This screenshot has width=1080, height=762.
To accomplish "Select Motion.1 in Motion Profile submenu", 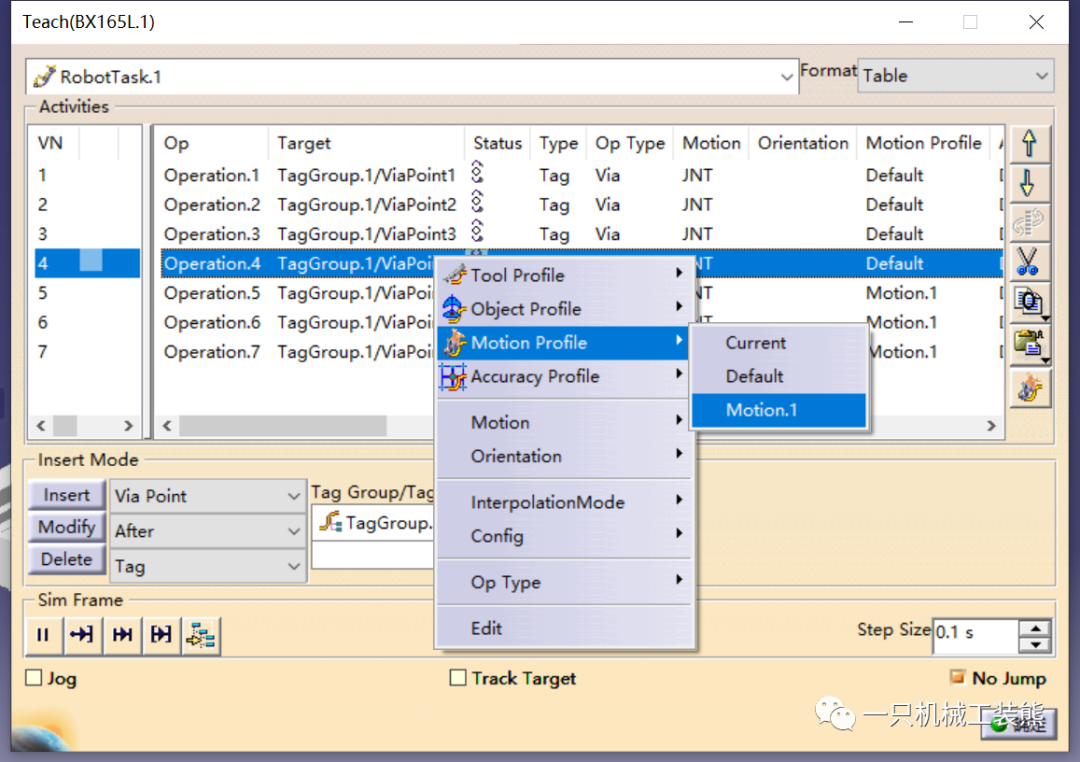I will 778,410.
